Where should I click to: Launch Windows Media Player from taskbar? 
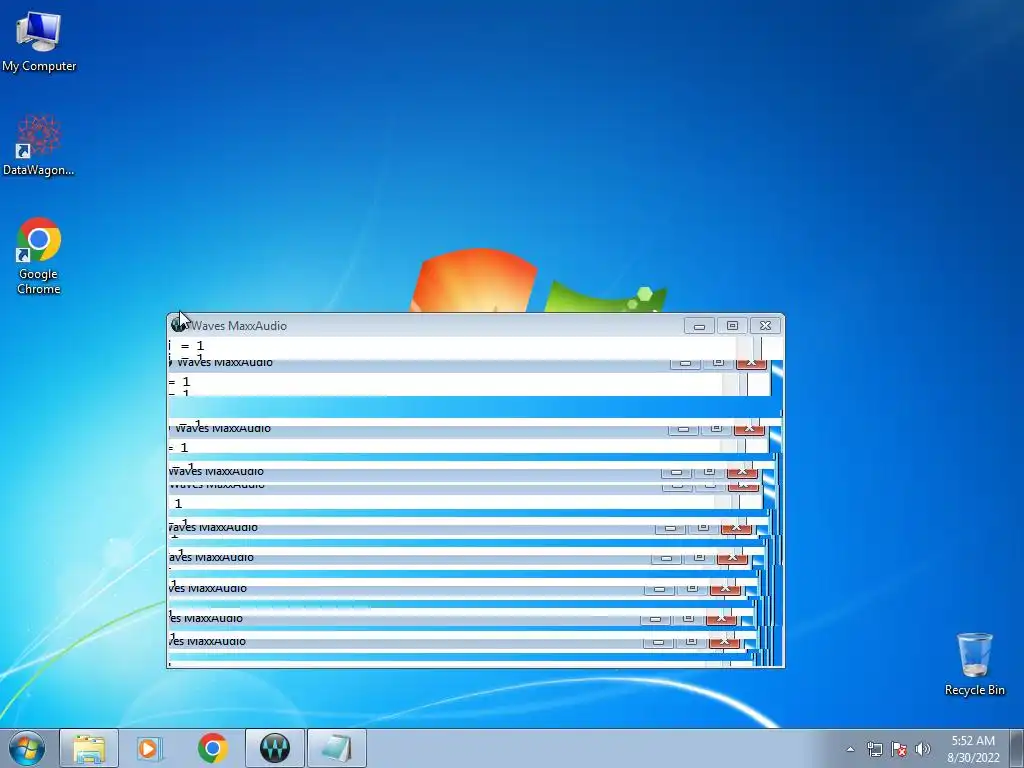click(x=149, y=748)
